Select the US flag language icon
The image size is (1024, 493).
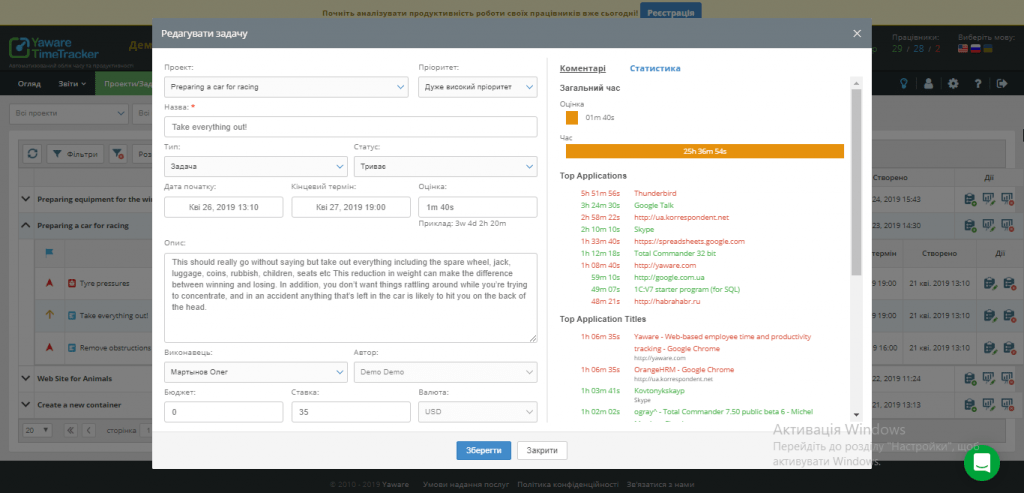[964, 48]
